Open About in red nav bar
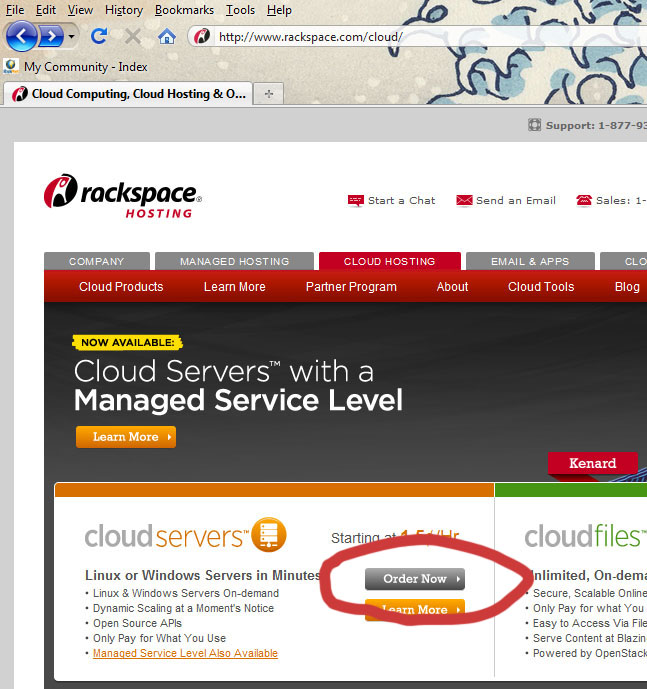 452,286
